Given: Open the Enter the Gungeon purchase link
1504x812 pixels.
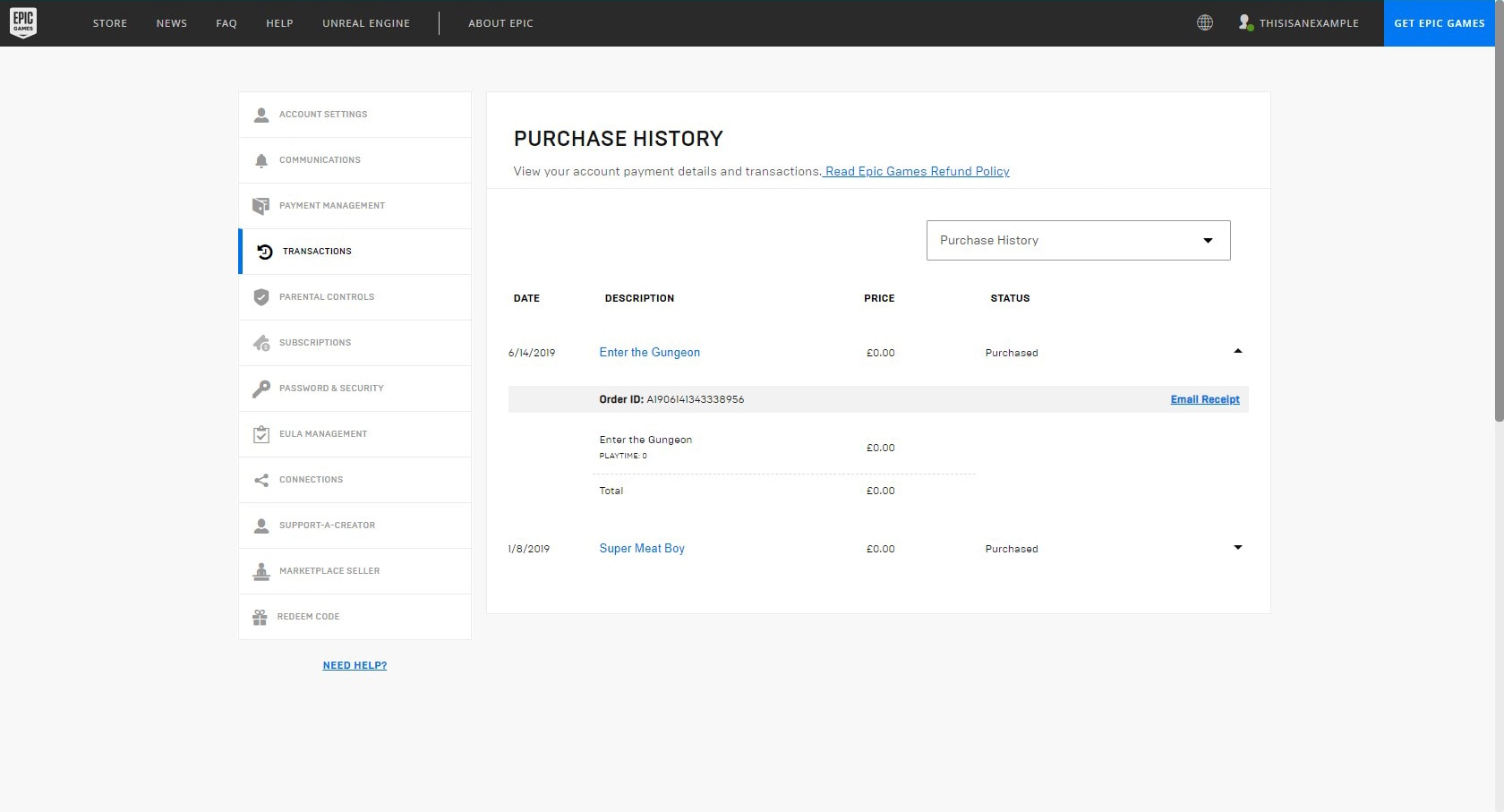Looking at the screenshot, I should click(650, 353).
